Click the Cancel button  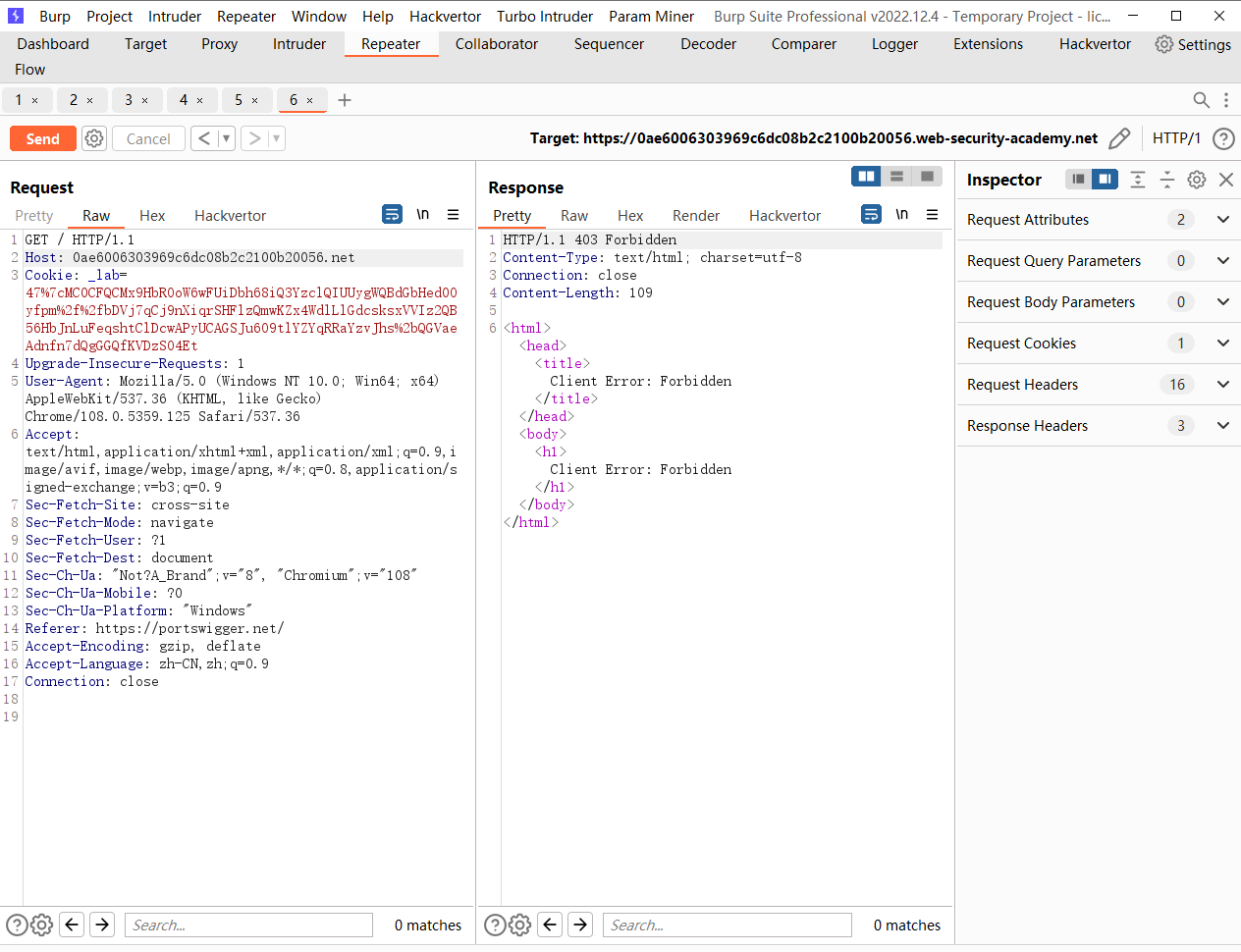148,138
